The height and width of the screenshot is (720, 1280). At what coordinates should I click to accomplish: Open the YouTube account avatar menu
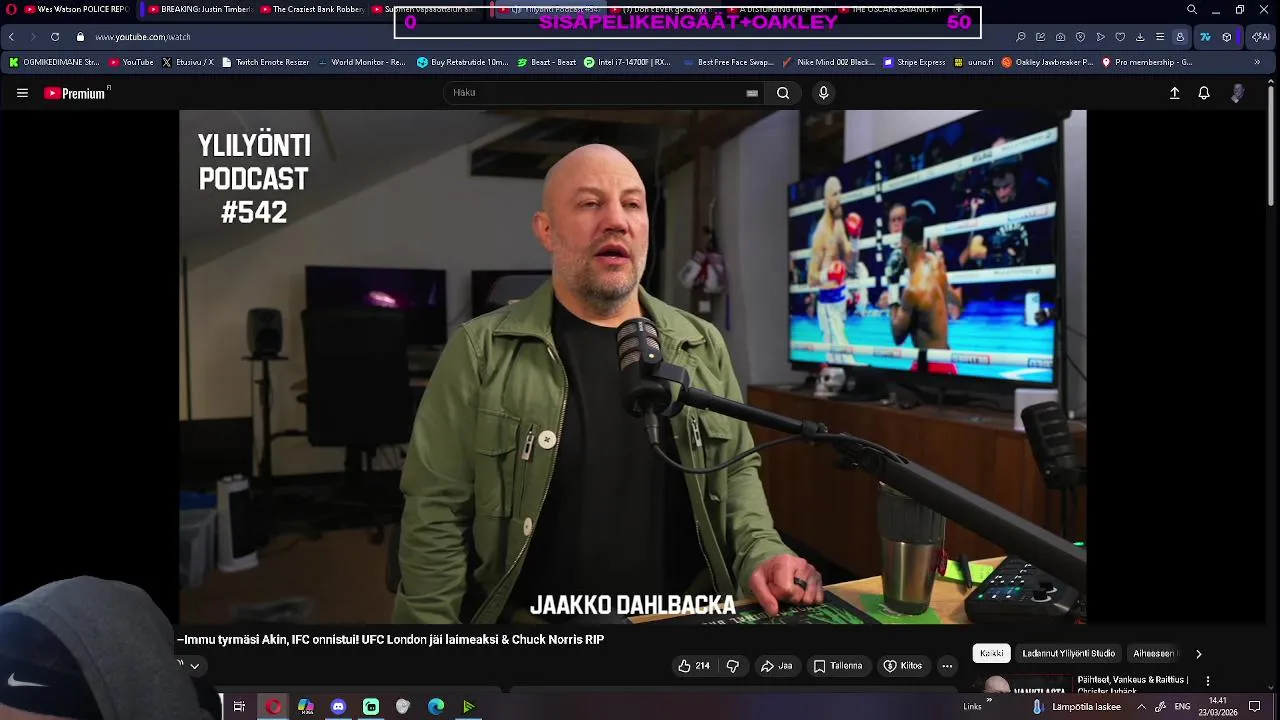[x=1237, y=93]
